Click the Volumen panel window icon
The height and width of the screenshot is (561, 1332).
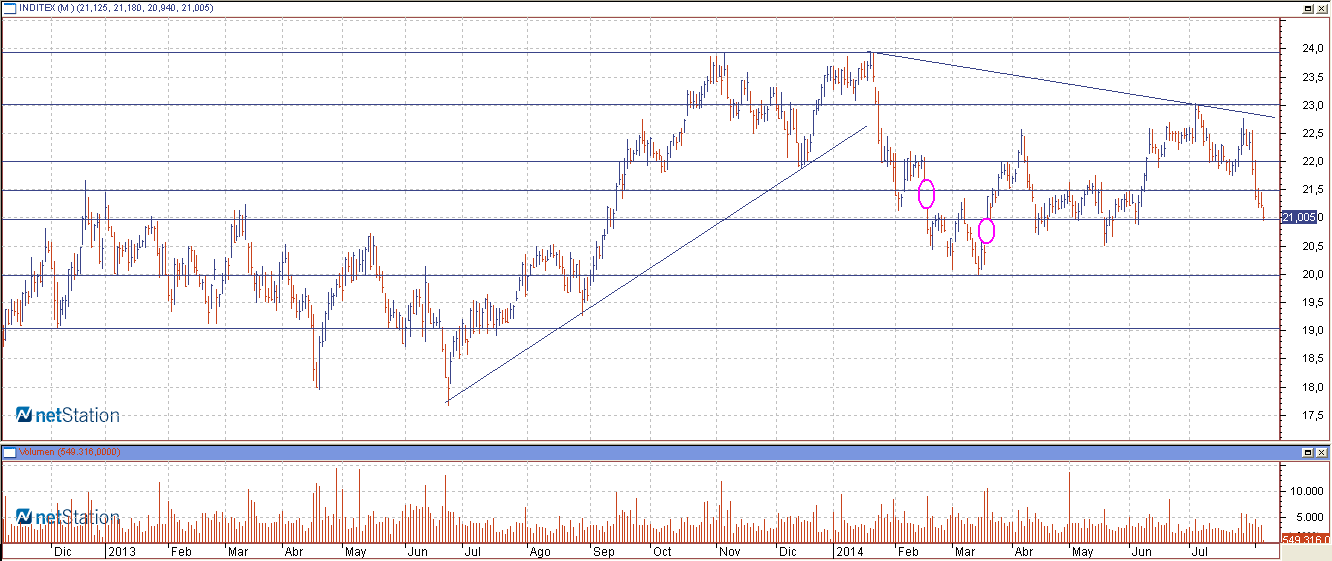[9, 452]
